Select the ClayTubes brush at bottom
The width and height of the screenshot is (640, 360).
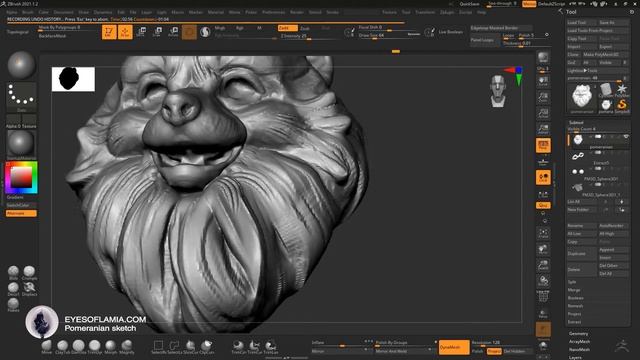point(62,347)
